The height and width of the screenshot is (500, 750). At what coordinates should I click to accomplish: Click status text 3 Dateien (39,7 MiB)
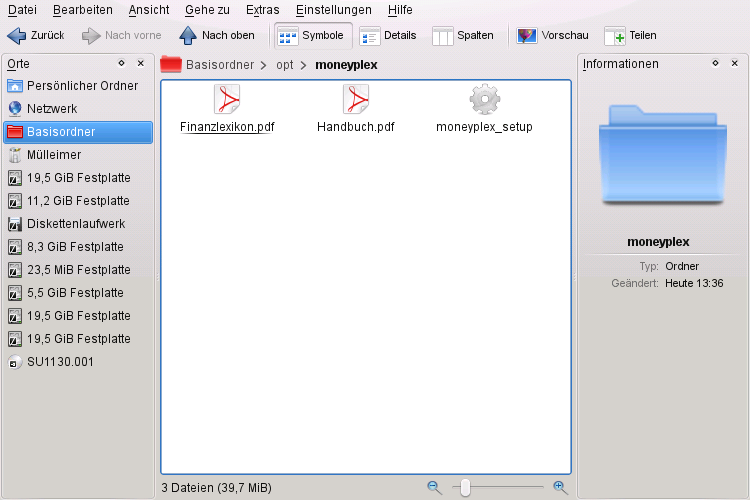pyautogui.click(x=216, y=488)
